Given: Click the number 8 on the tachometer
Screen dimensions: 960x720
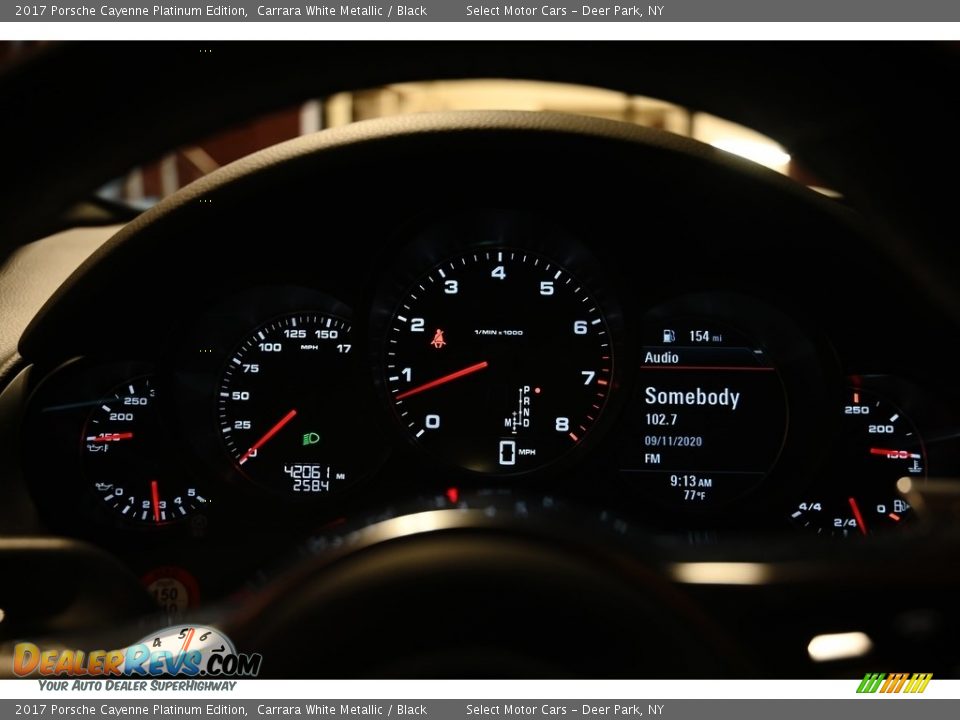Looking at the screenshot, I should (562, 424).
